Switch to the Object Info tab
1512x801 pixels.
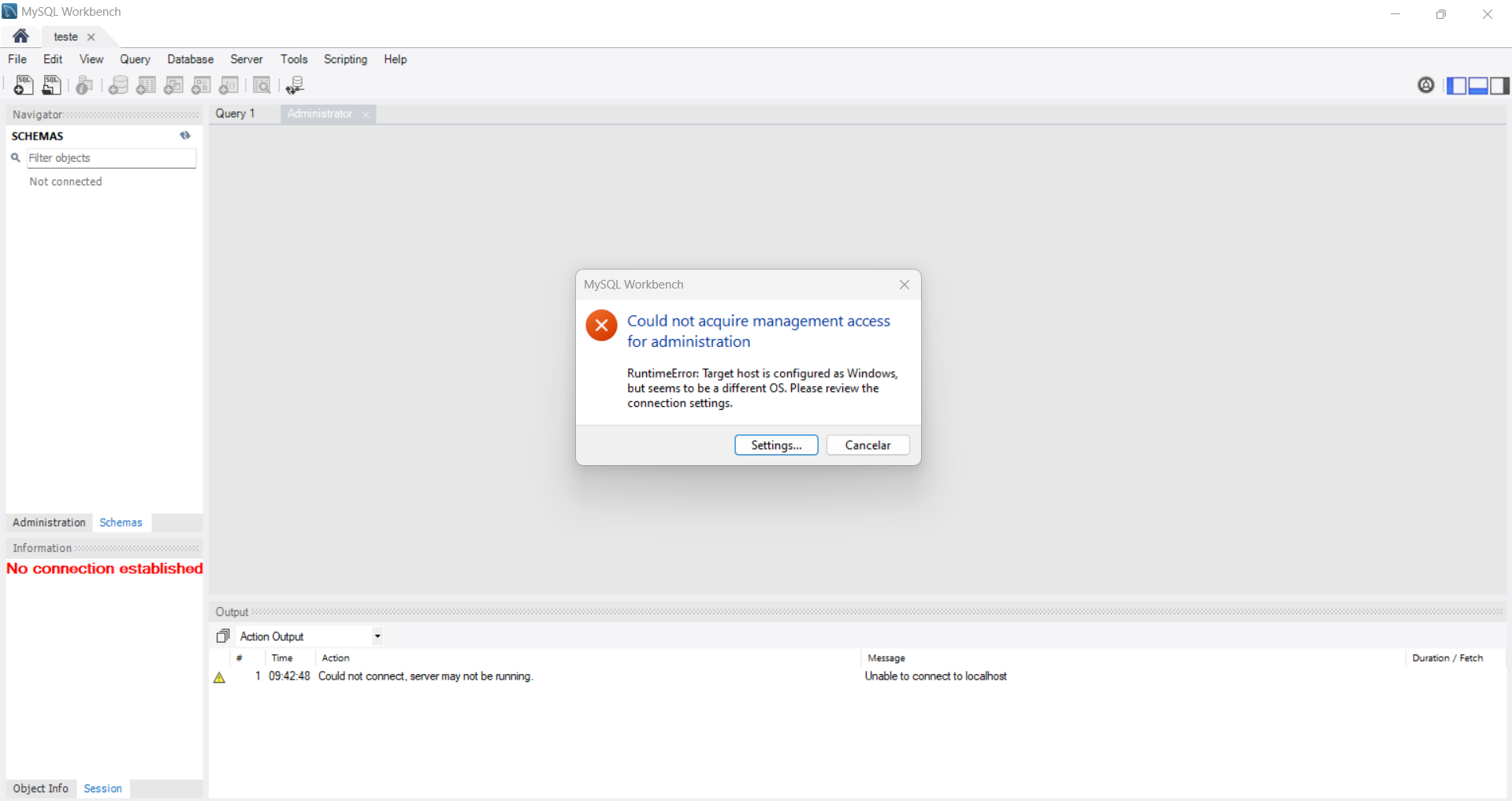[x=40, y=788]
